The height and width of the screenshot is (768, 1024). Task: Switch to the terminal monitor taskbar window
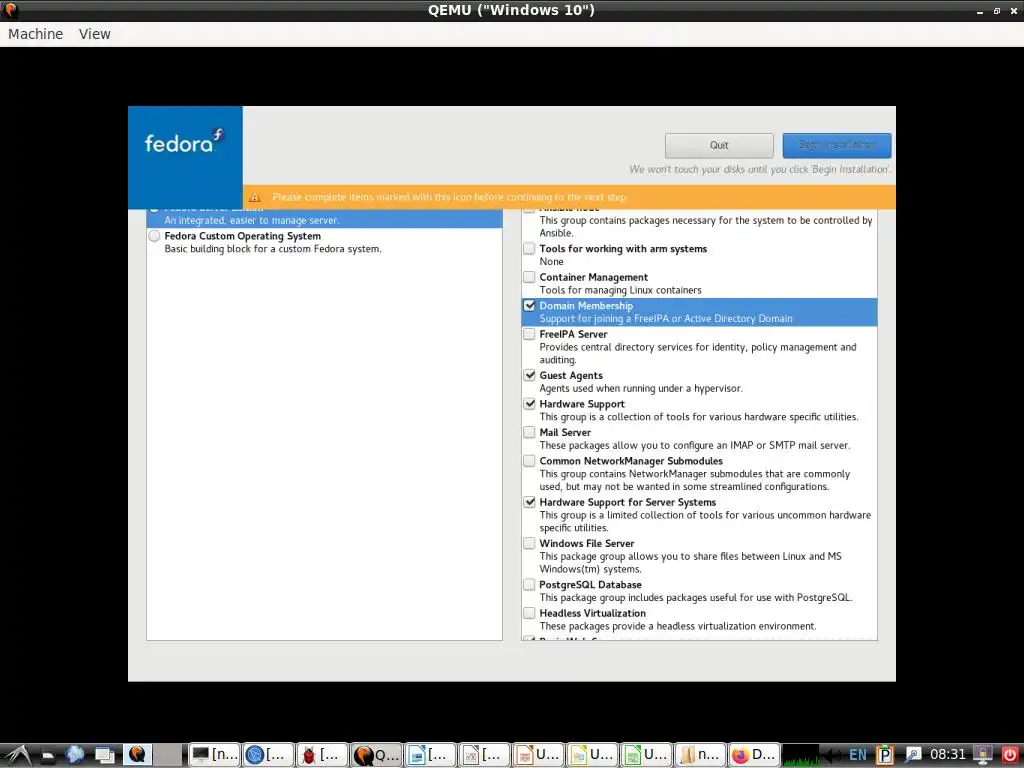(215, 755)
